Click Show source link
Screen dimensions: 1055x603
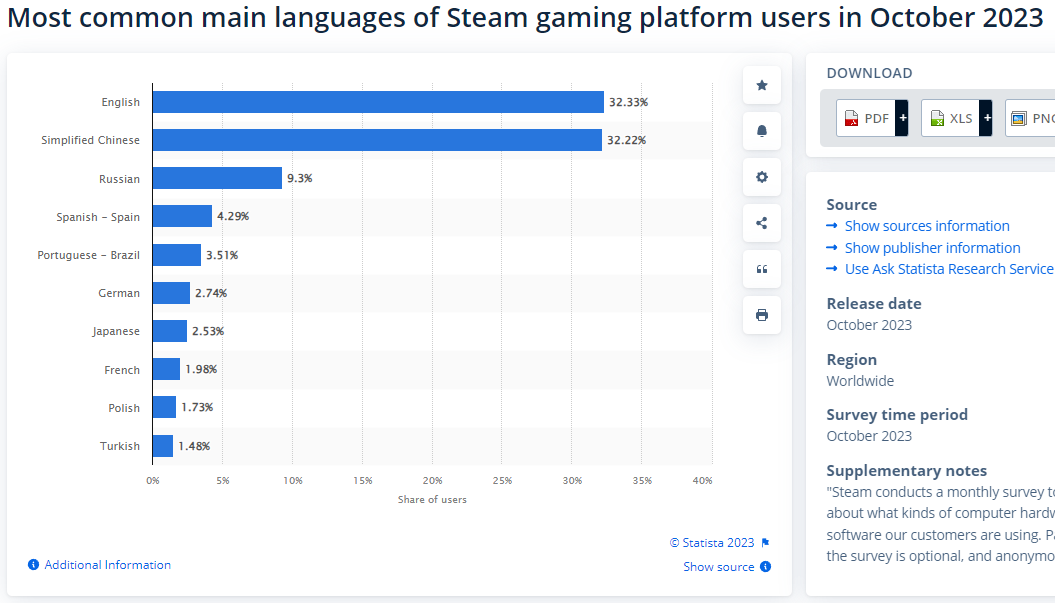(719, 567)
